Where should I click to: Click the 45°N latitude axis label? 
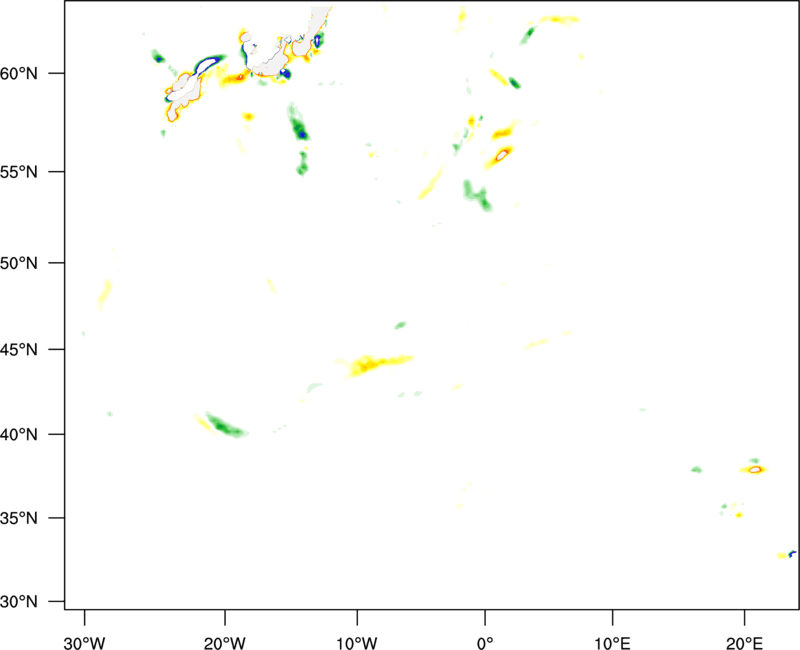click(x=19, y=350)
